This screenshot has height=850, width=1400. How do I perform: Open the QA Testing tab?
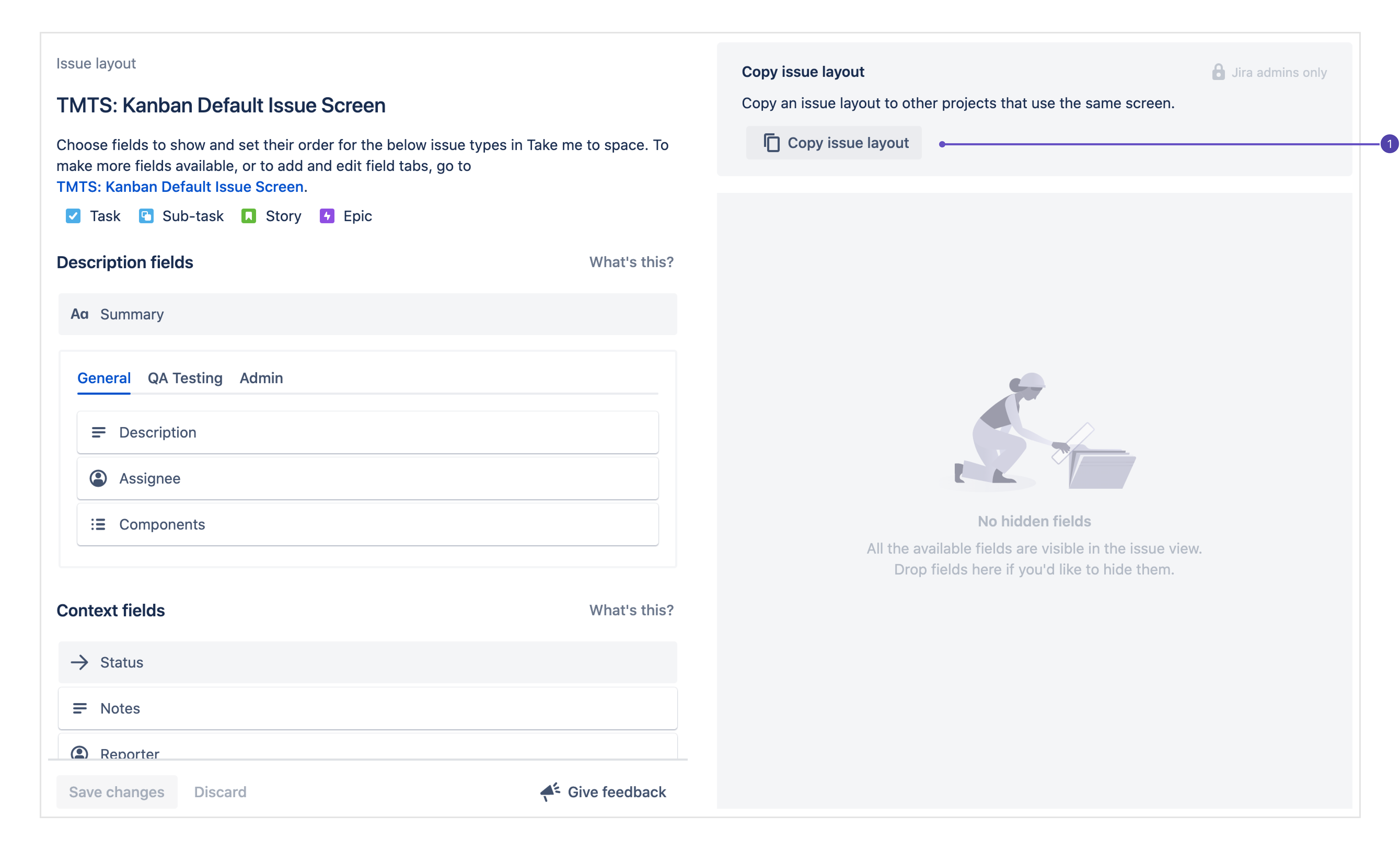click(x=185, y=378)
